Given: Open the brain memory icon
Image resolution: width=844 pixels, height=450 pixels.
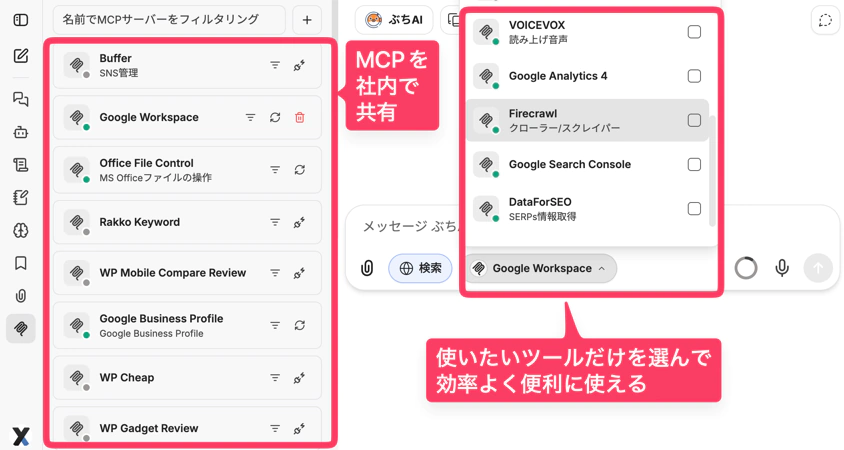Looking at the screenshot, I should pos(20,230).
